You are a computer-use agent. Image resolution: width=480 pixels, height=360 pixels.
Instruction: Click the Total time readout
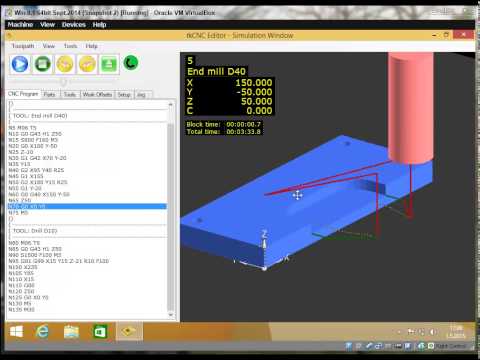tap(224, 132)
